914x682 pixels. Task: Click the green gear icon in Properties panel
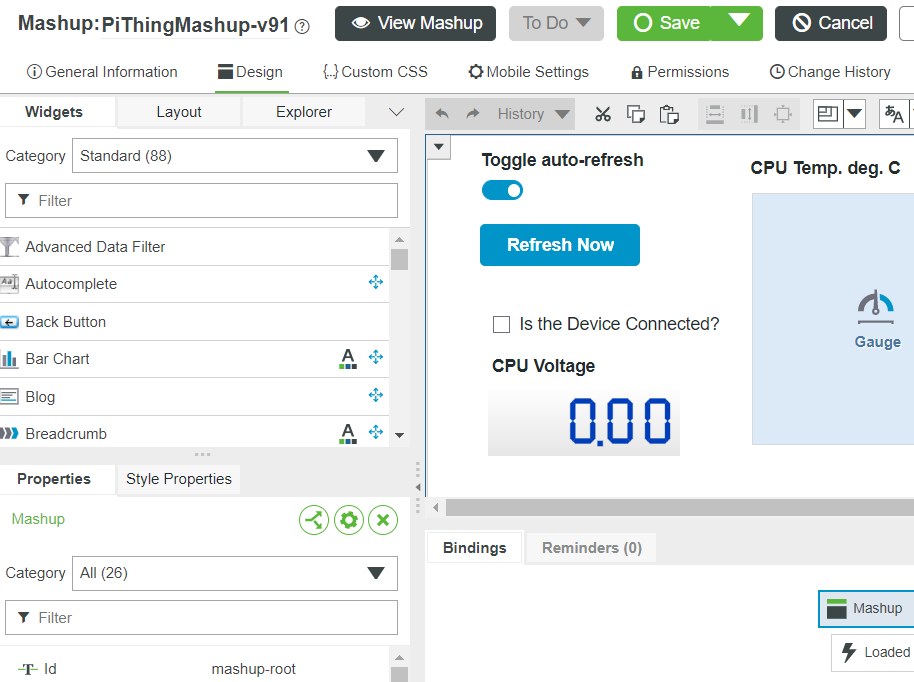point(348,520)
